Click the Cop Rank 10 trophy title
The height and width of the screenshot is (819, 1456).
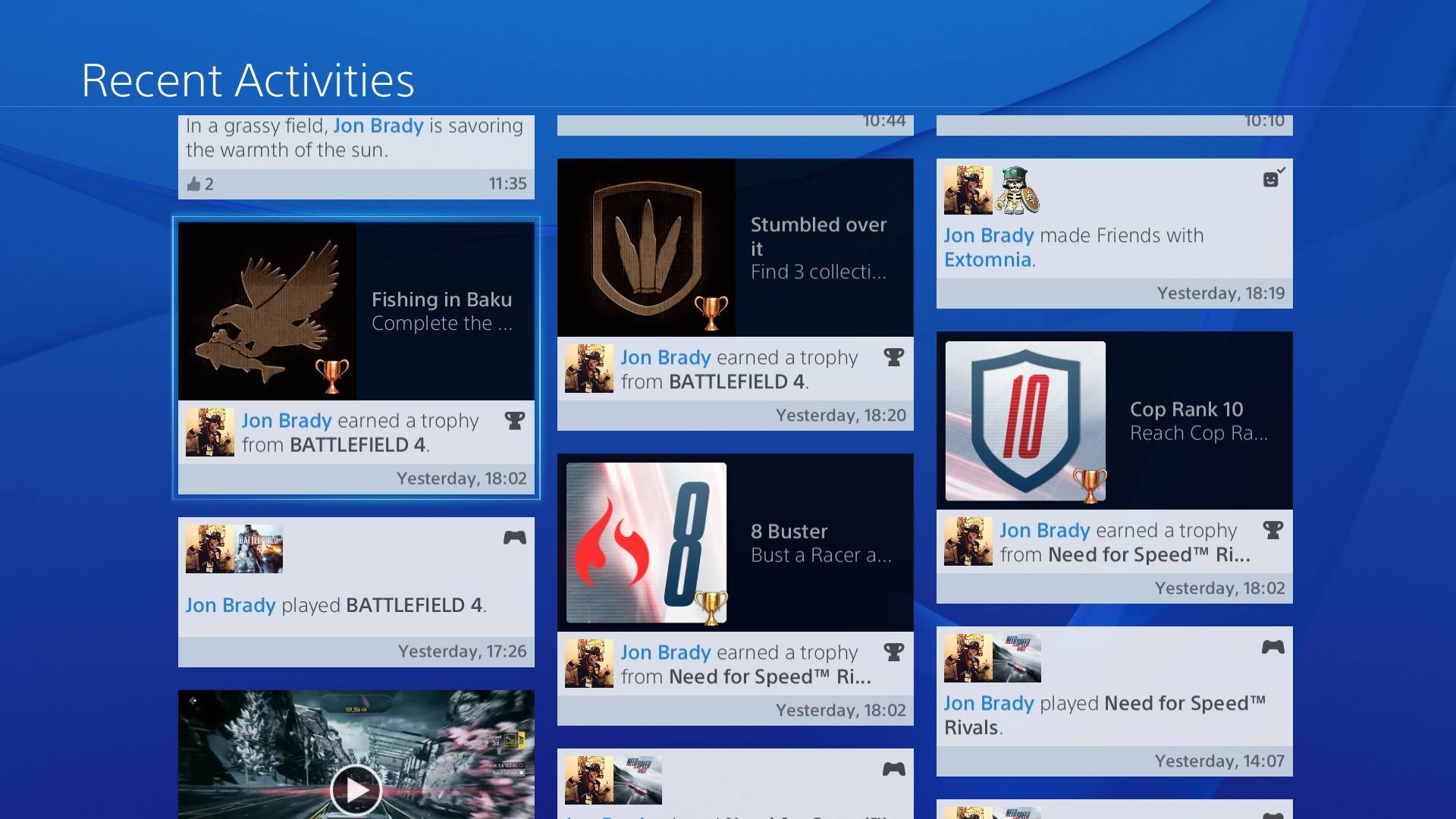coord(1187,409)
